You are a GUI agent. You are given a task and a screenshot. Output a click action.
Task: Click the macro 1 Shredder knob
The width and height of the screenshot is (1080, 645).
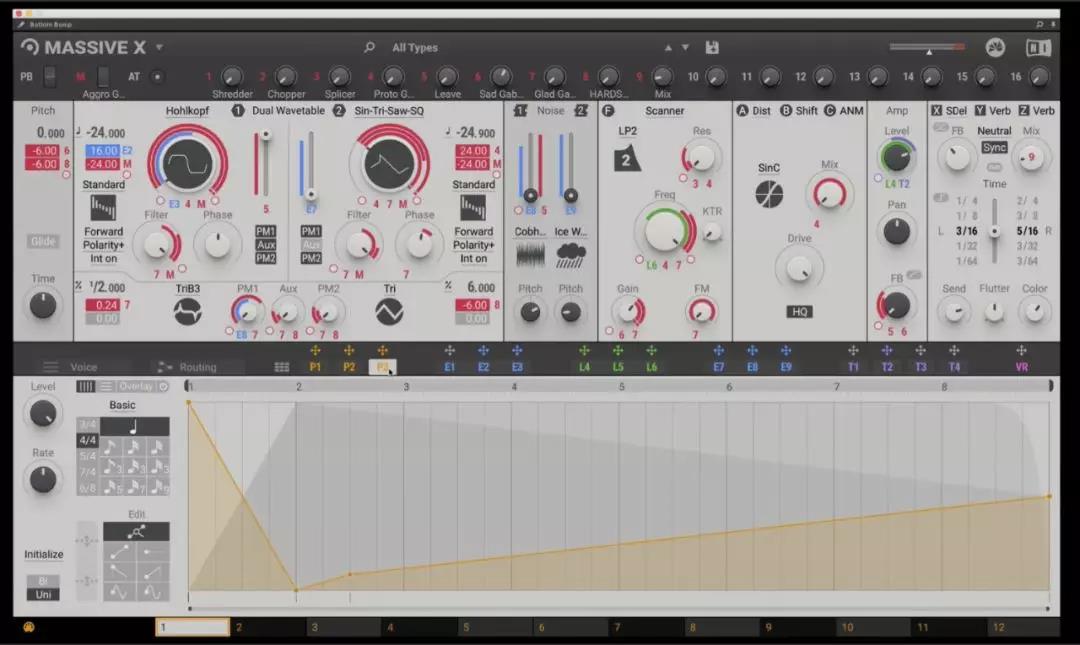231,76
